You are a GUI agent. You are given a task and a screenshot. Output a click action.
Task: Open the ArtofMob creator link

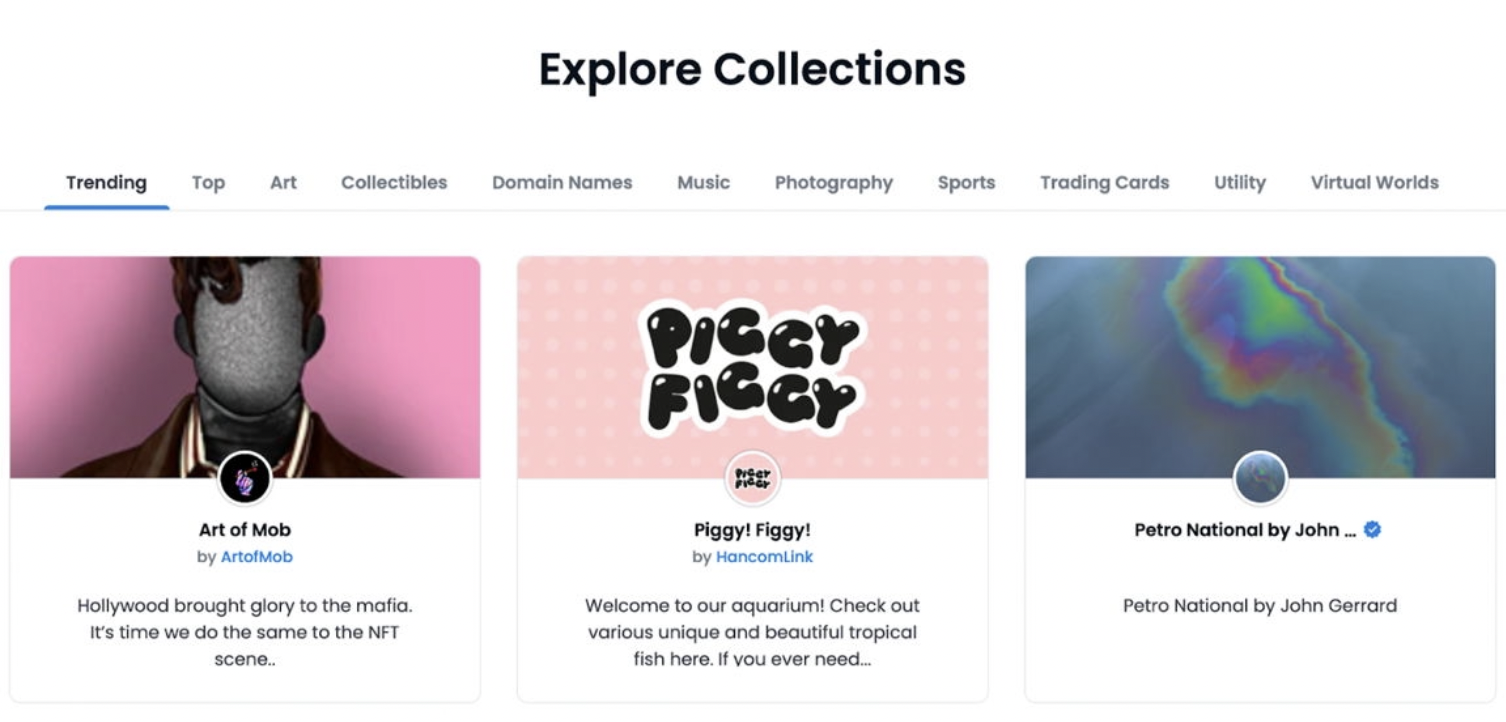point(257,557)
